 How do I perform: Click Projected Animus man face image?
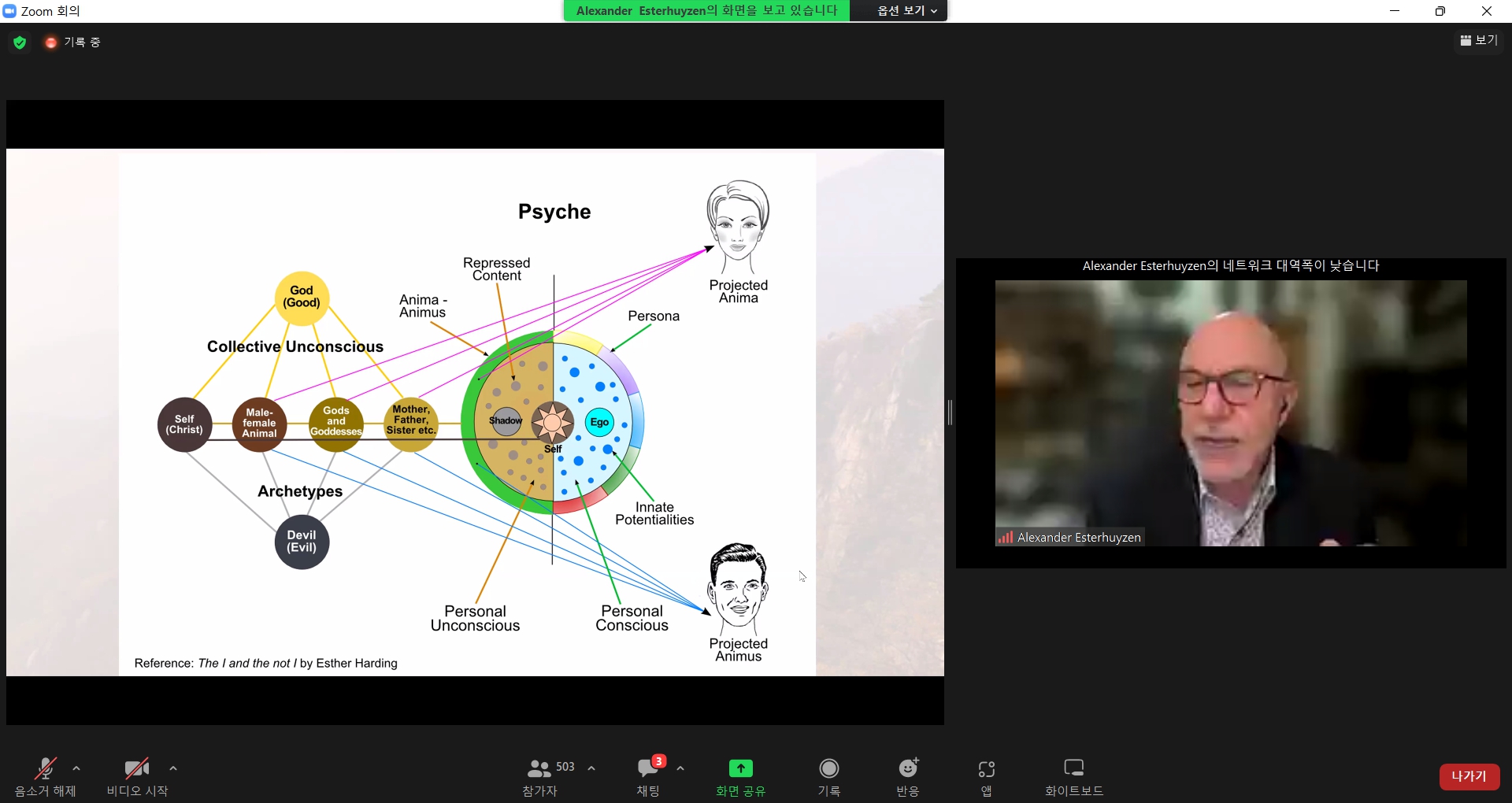point(738,587)
